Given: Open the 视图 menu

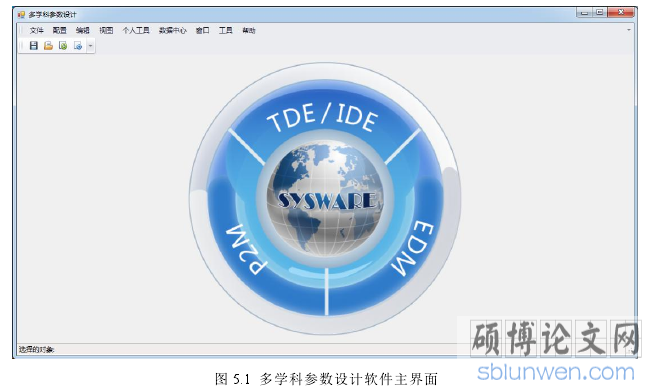Looking at the screenshot, I should click(106, 30).
